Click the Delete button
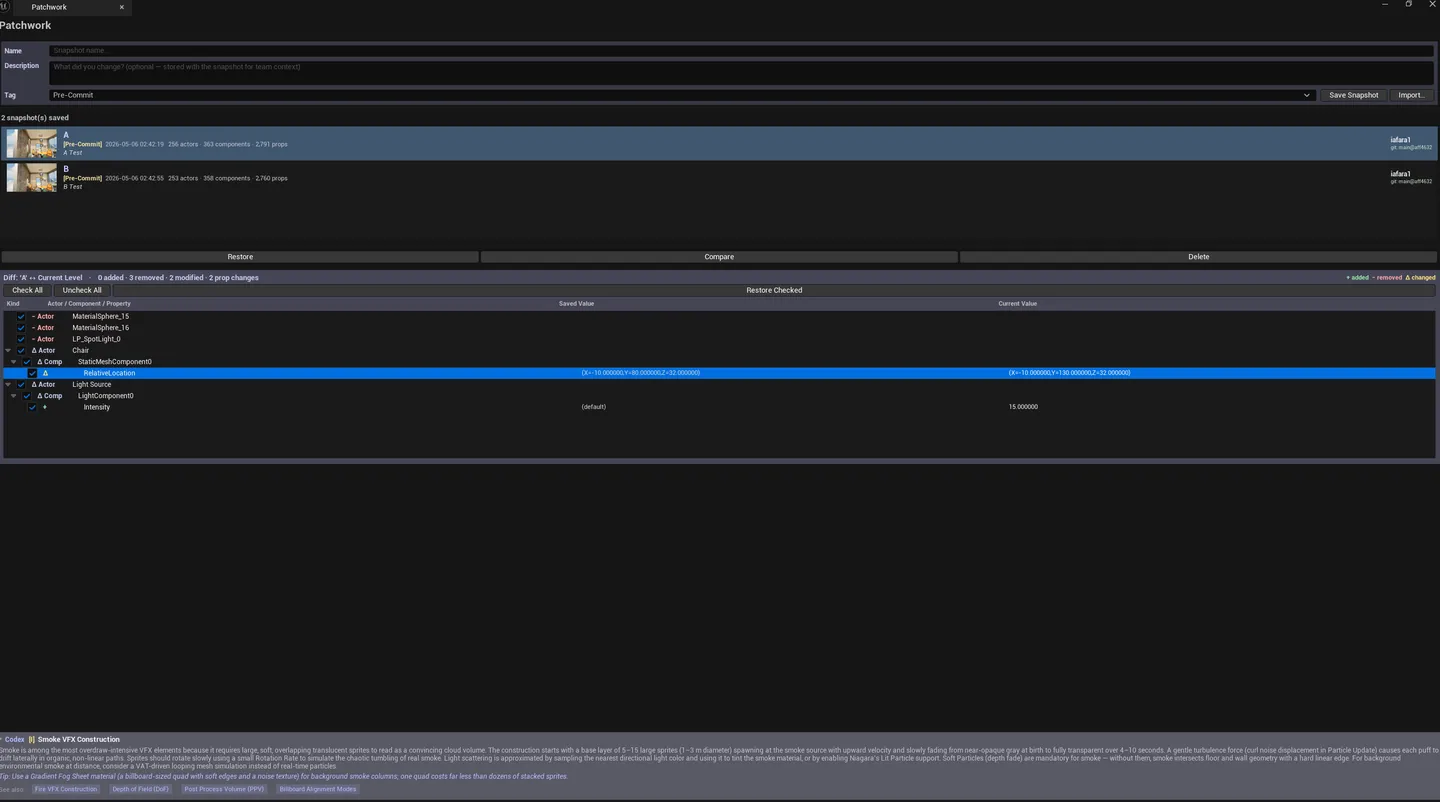Image resolution: width=1440 pixels, height=802 pixels. [1198, 257]
